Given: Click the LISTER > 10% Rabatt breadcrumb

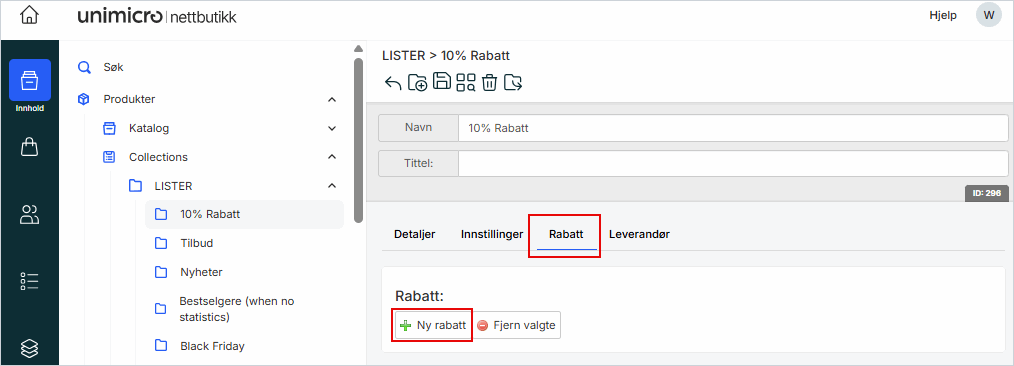Looking at the screenshot, I should (446, 56).
